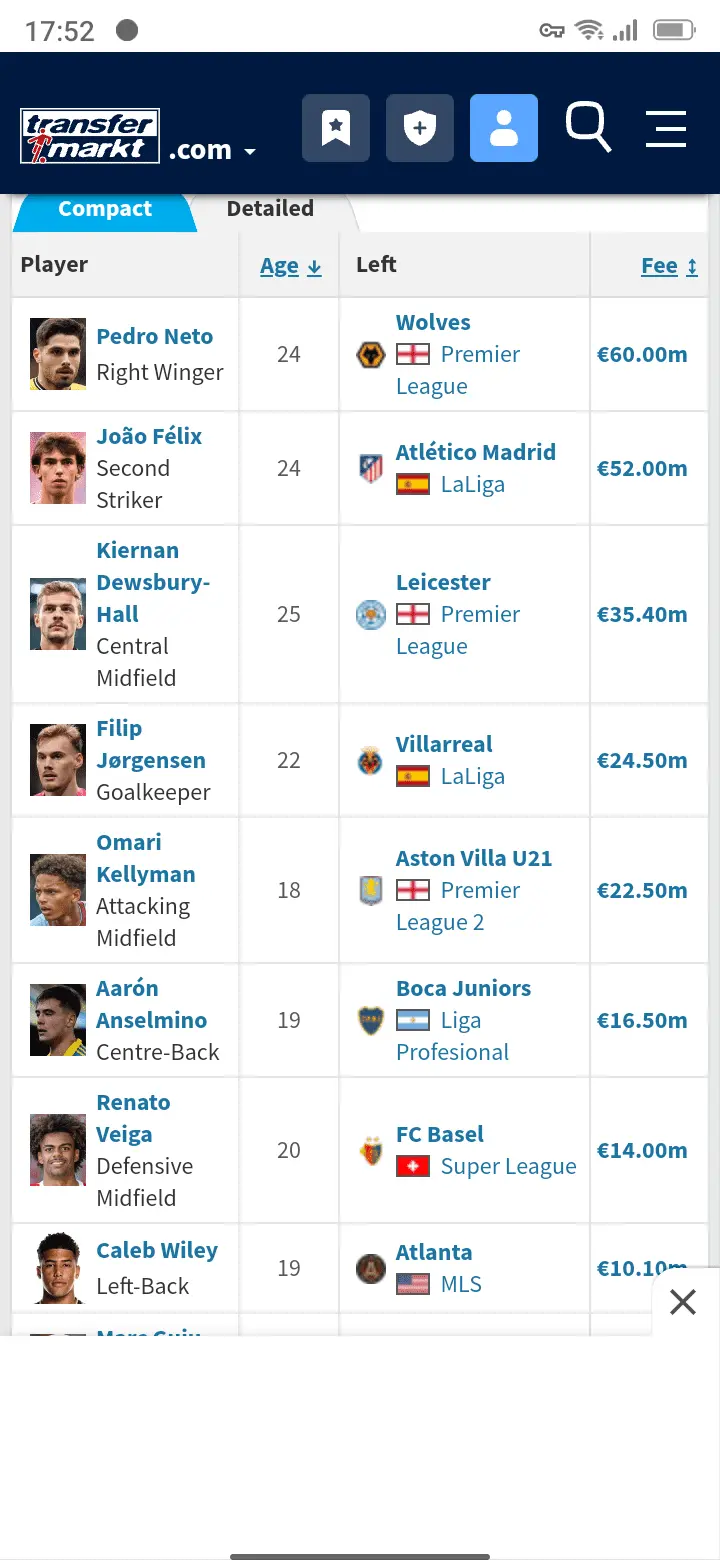Open the user profile icon
Viewport: 720px width, 1560px height.
coord(504,128)
